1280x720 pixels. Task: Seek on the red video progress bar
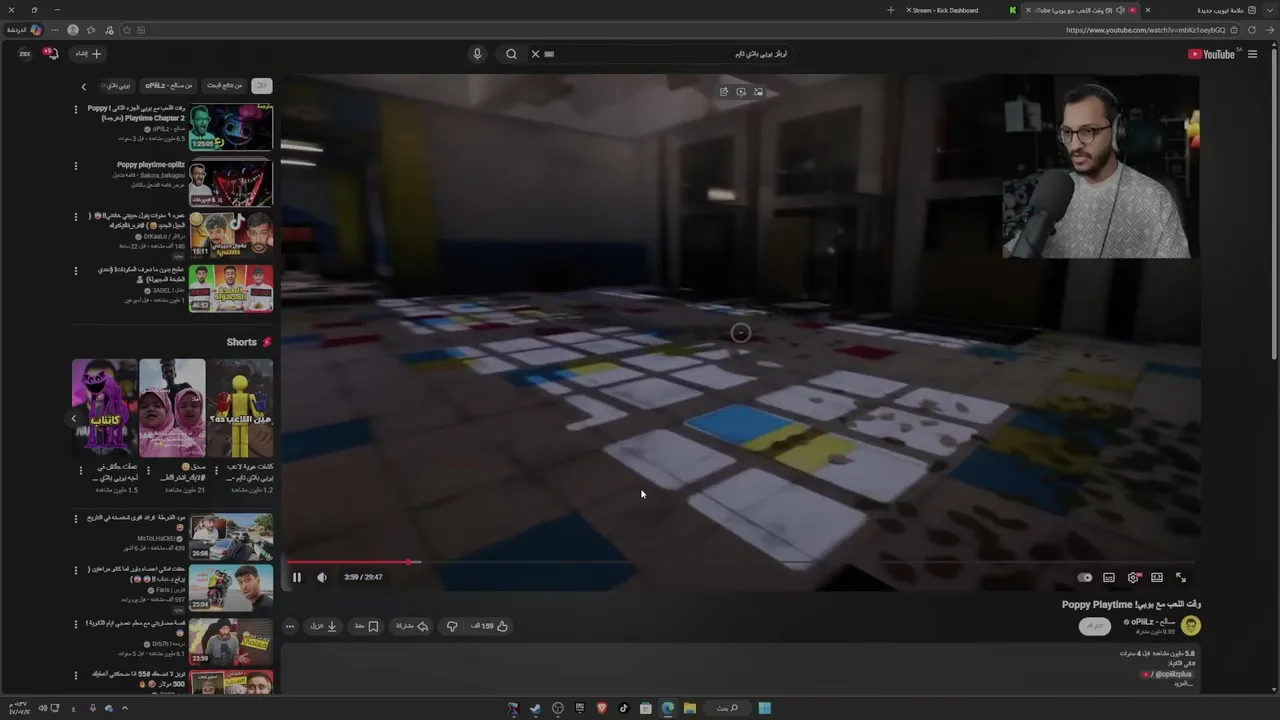click(740, 562)
